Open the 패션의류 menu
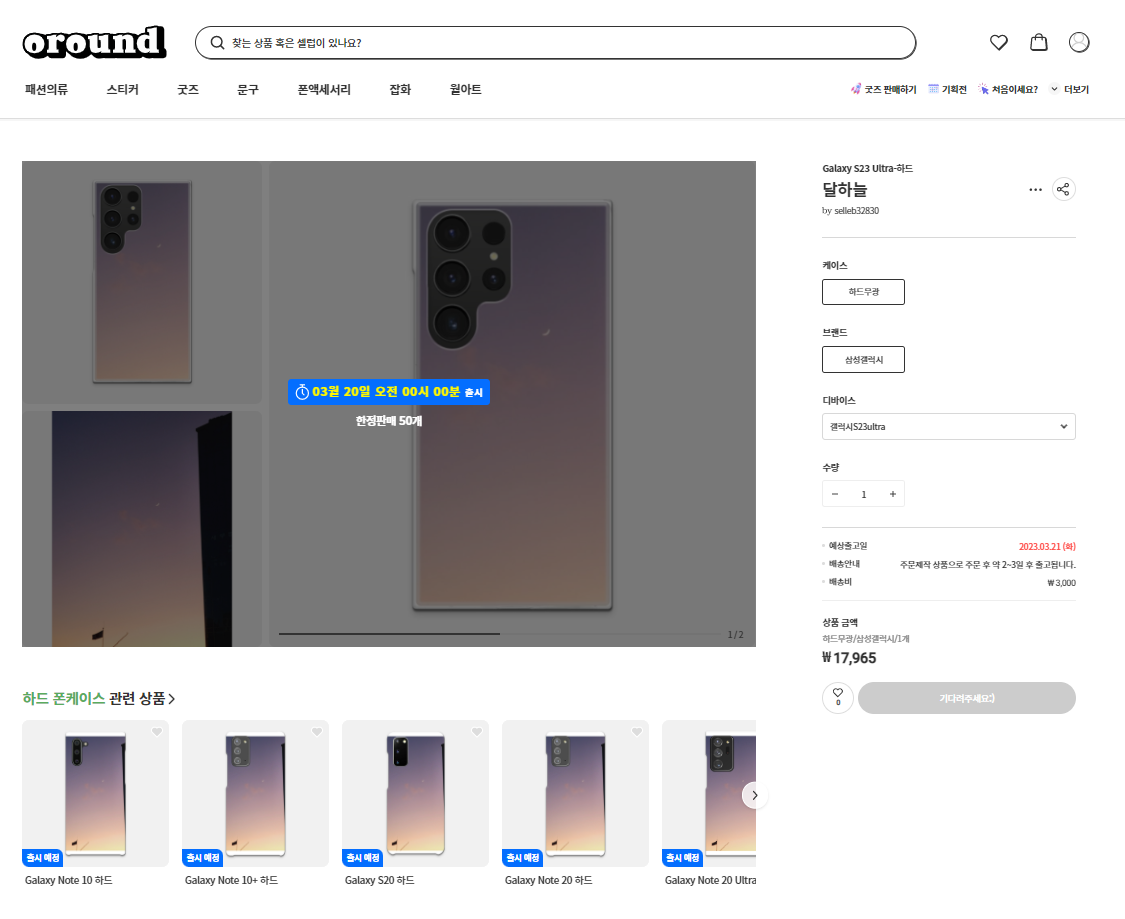Image resolution: width=1125 pixels, height=919 pixels. (46, 89)
